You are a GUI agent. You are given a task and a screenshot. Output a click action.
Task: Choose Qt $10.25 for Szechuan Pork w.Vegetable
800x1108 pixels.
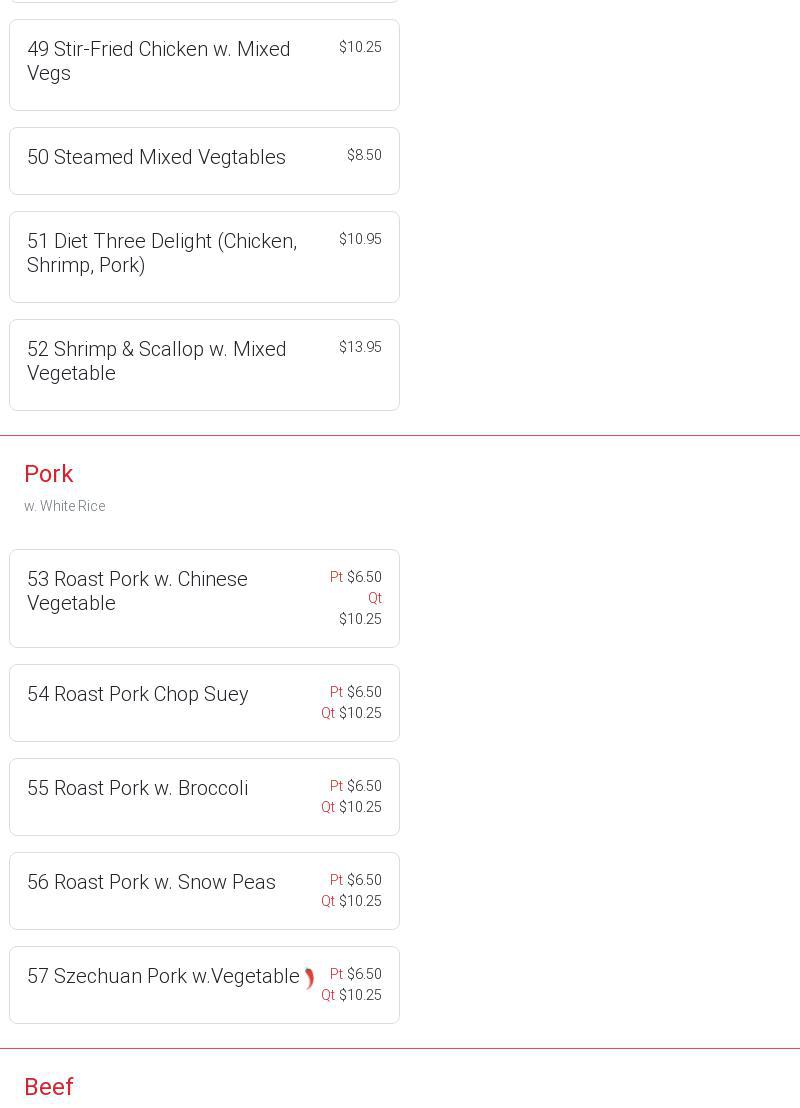coord(351,995)
